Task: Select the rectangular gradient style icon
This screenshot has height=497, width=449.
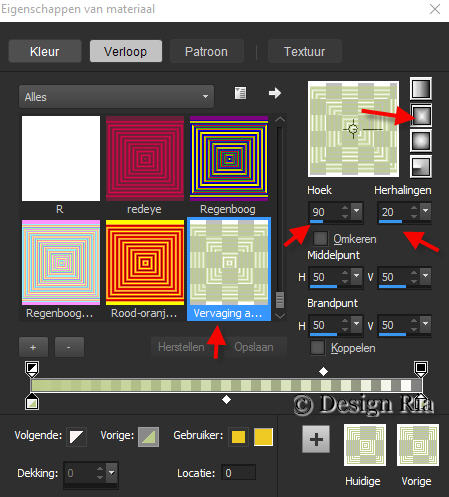Action: tap(421, 115)
